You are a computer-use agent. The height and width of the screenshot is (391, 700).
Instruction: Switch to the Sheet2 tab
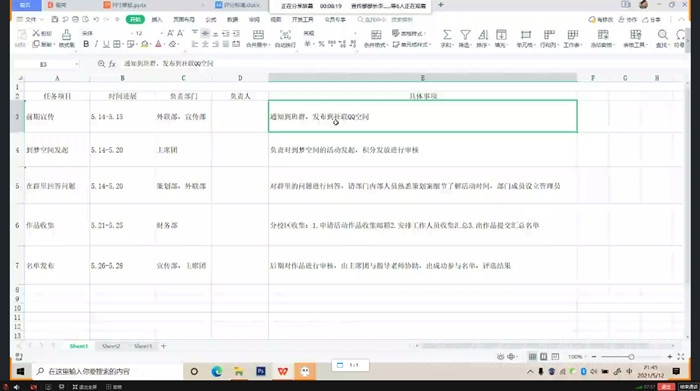tap(111, 346)
